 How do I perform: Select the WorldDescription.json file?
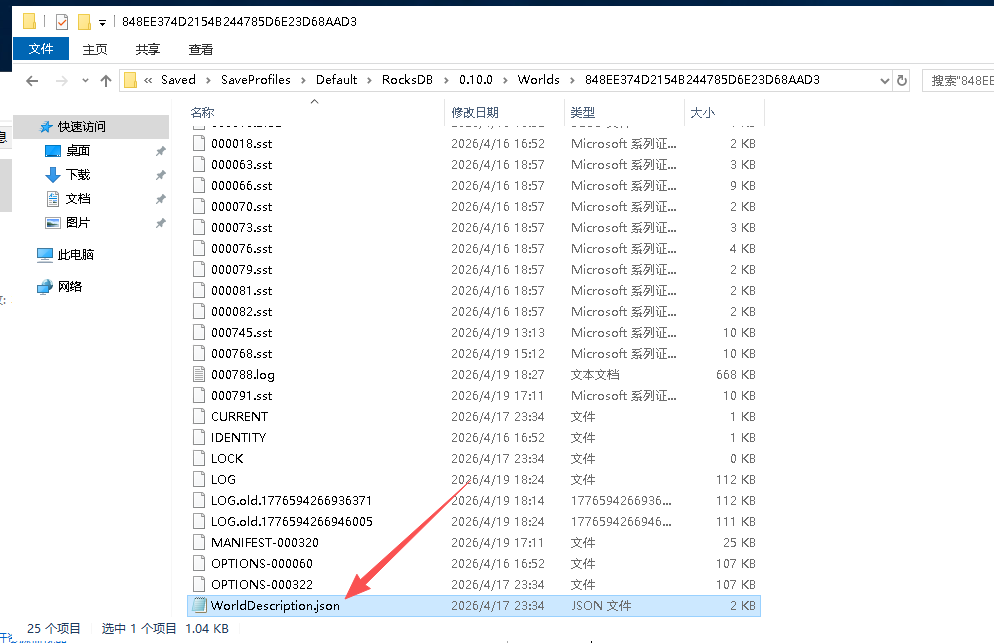click(x=275, y=606)
